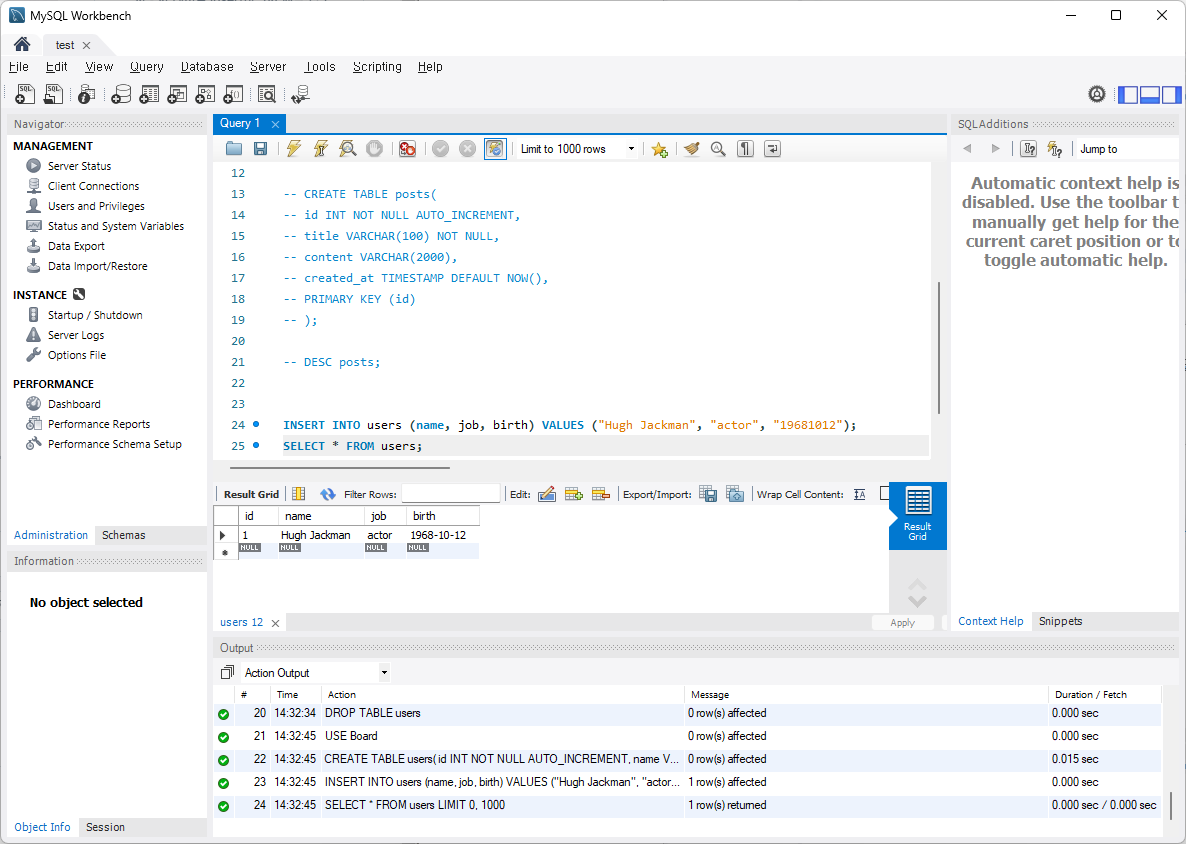Edit current row pencil icon
This screenshot has height=844, width=1186.
547,494
